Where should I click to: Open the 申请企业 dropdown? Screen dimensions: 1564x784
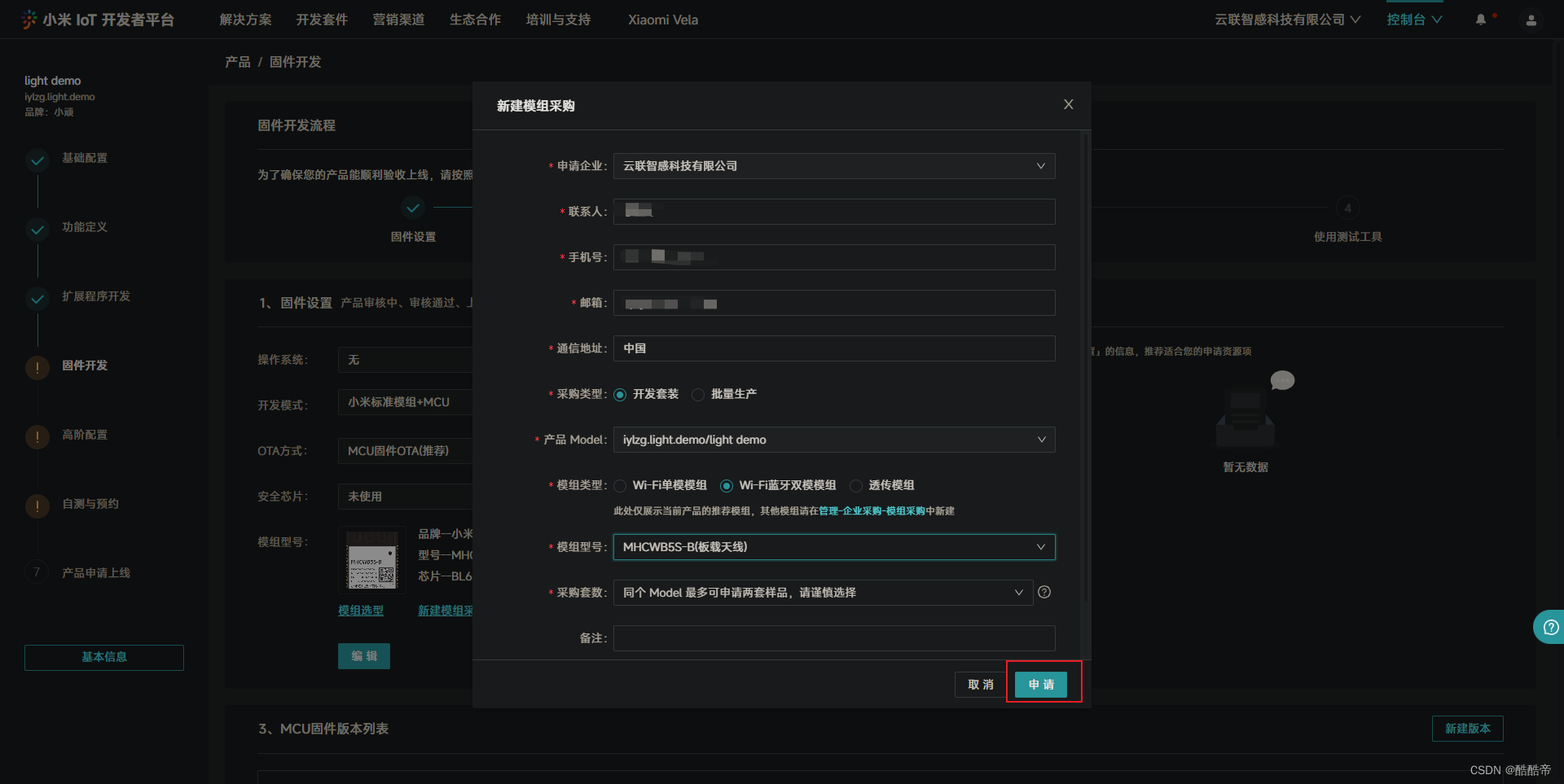834,166
